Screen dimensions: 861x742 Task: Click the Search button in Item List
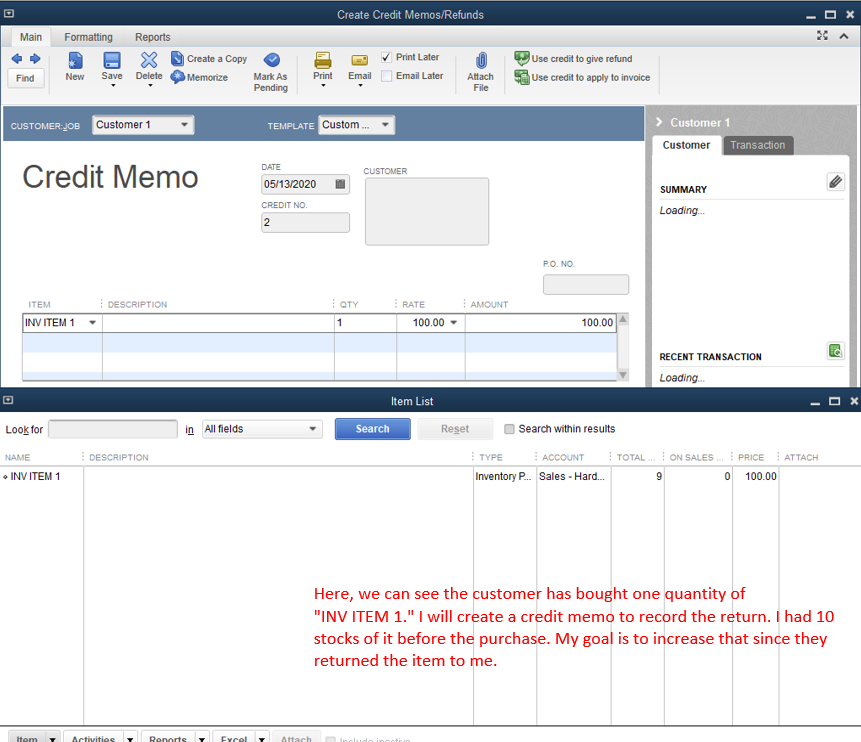click(372, 429)
